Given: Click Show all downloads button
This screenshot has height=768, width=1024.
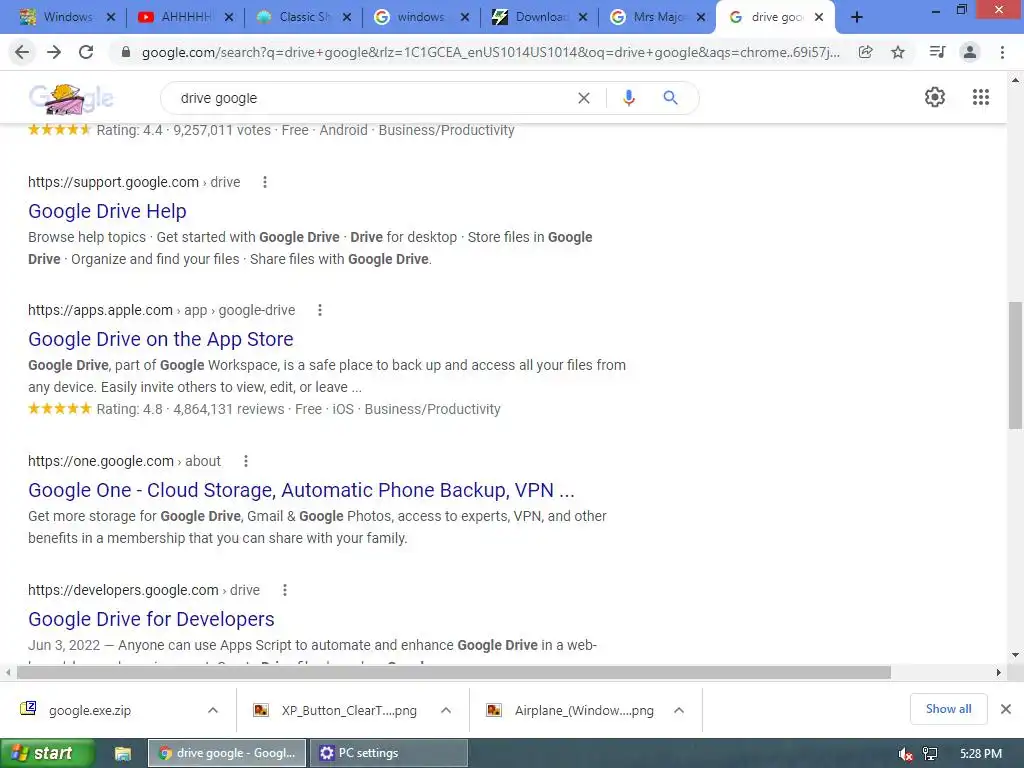Looking at the screenshot, I should point(948,709).
